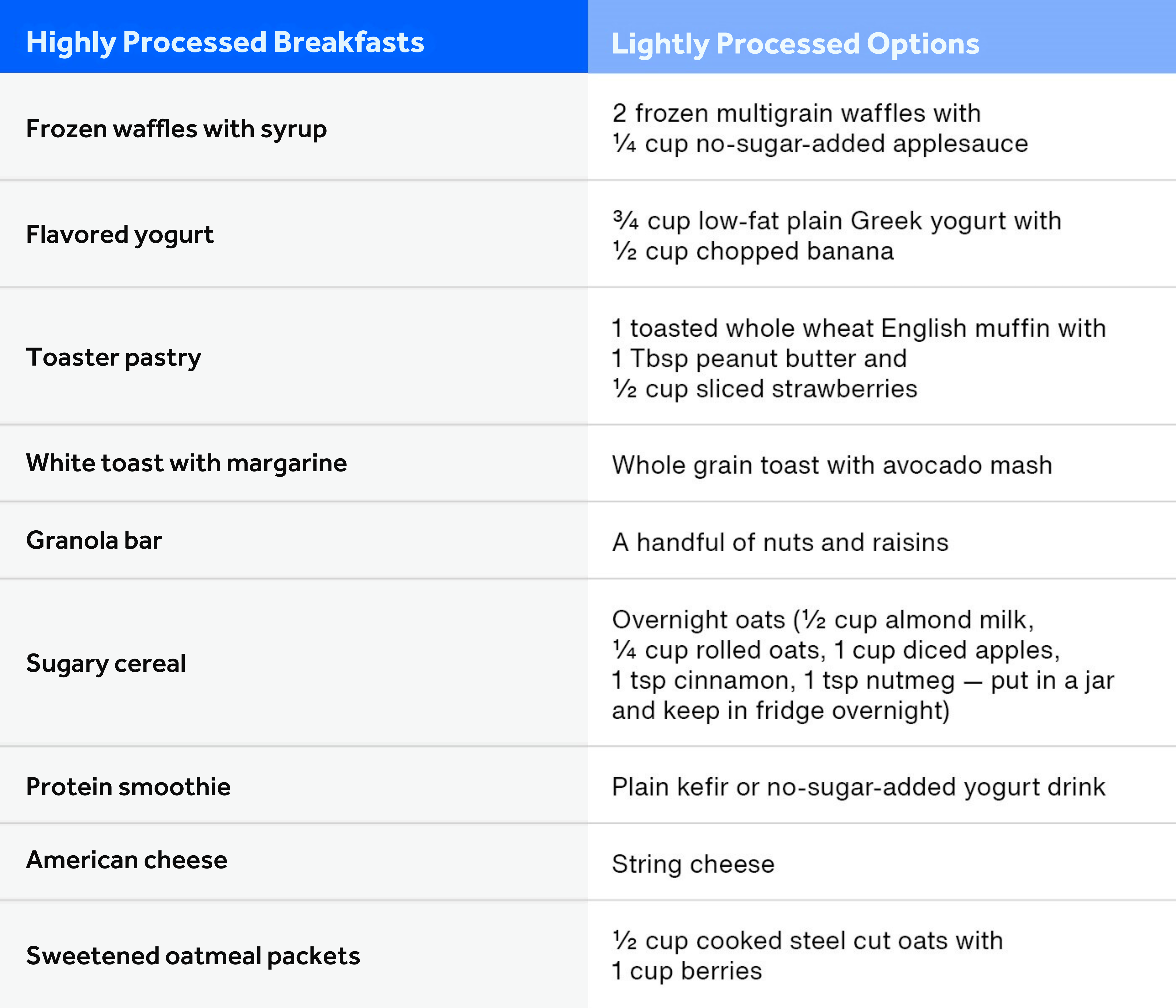Select the Flavored yogurt row label
The height and width of the screenshot is (1008, 1176).
click(120, 234)
